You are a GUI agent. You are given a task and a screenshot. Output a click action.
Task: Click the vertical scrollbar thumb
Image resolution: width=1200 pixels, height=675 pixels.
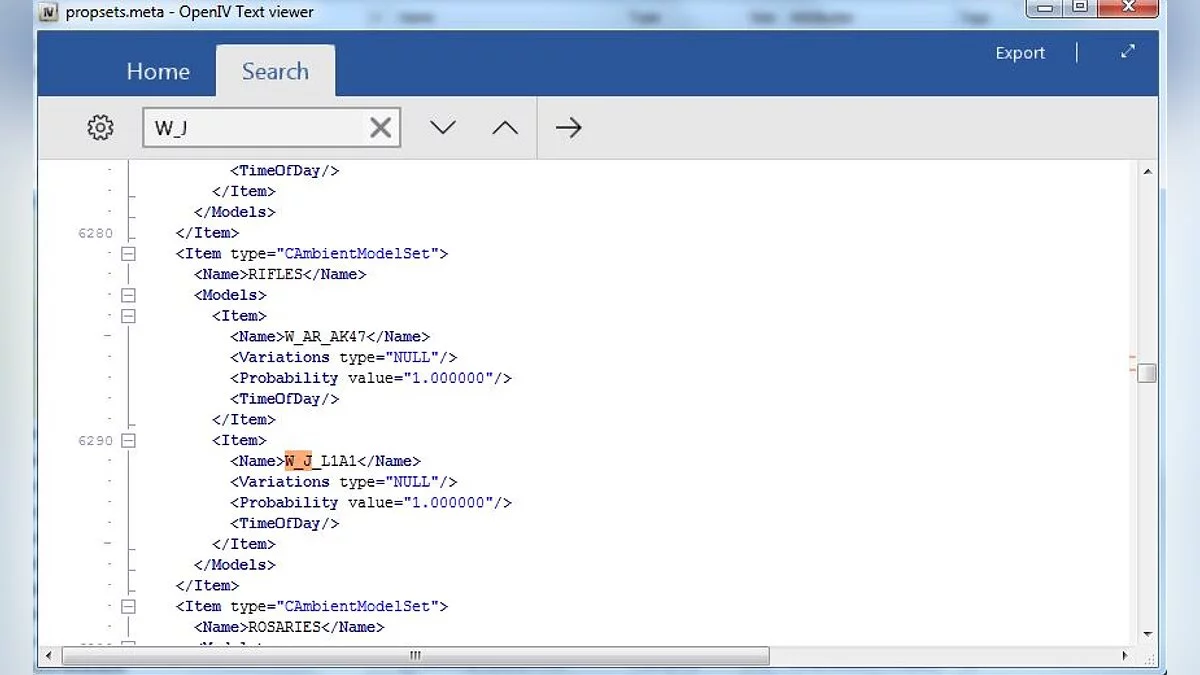(x=1147, y=373)
